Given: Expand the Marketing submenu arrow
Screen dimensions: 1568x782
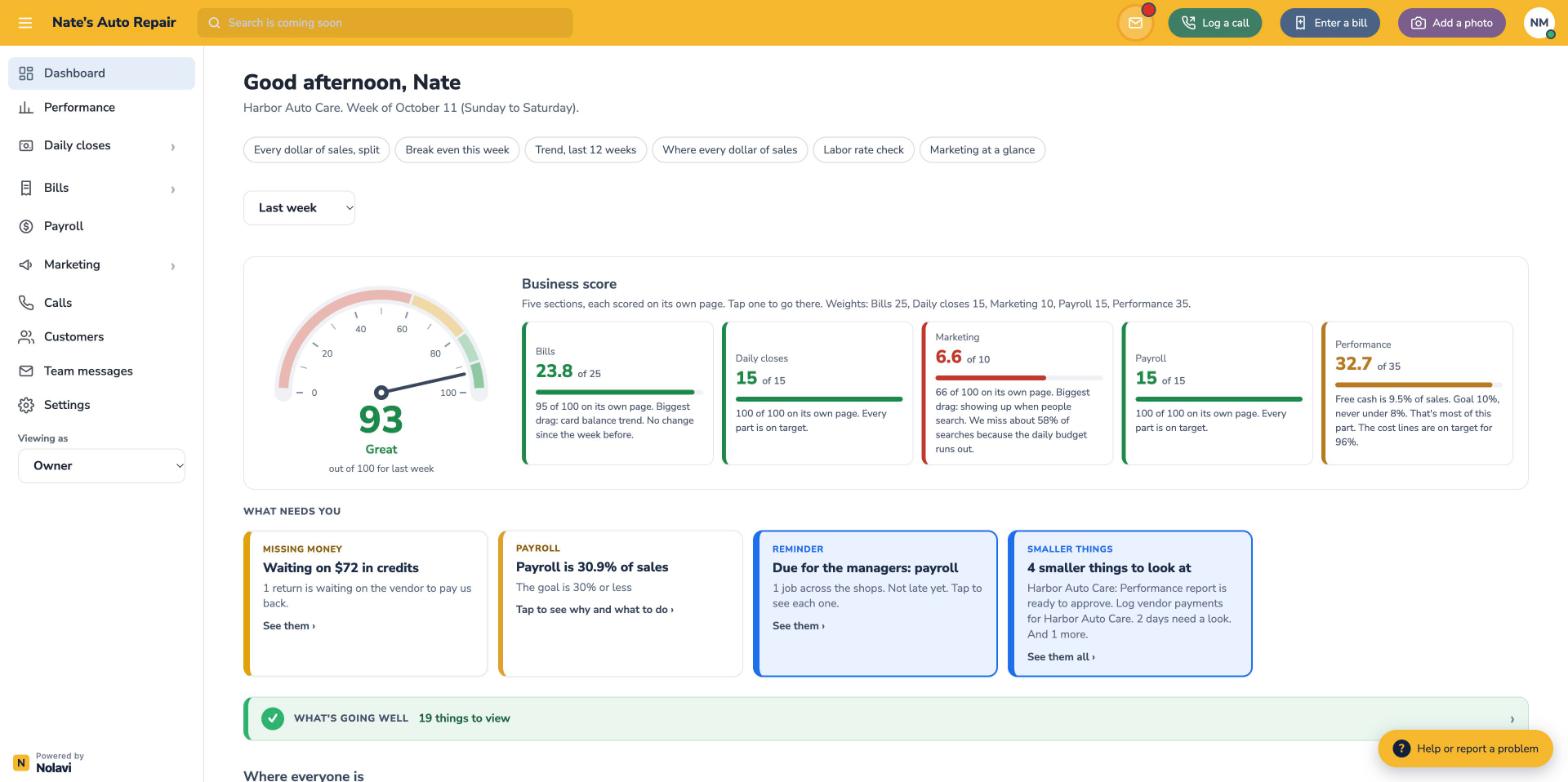Looking at the screenshot, I should pos(173,266).
